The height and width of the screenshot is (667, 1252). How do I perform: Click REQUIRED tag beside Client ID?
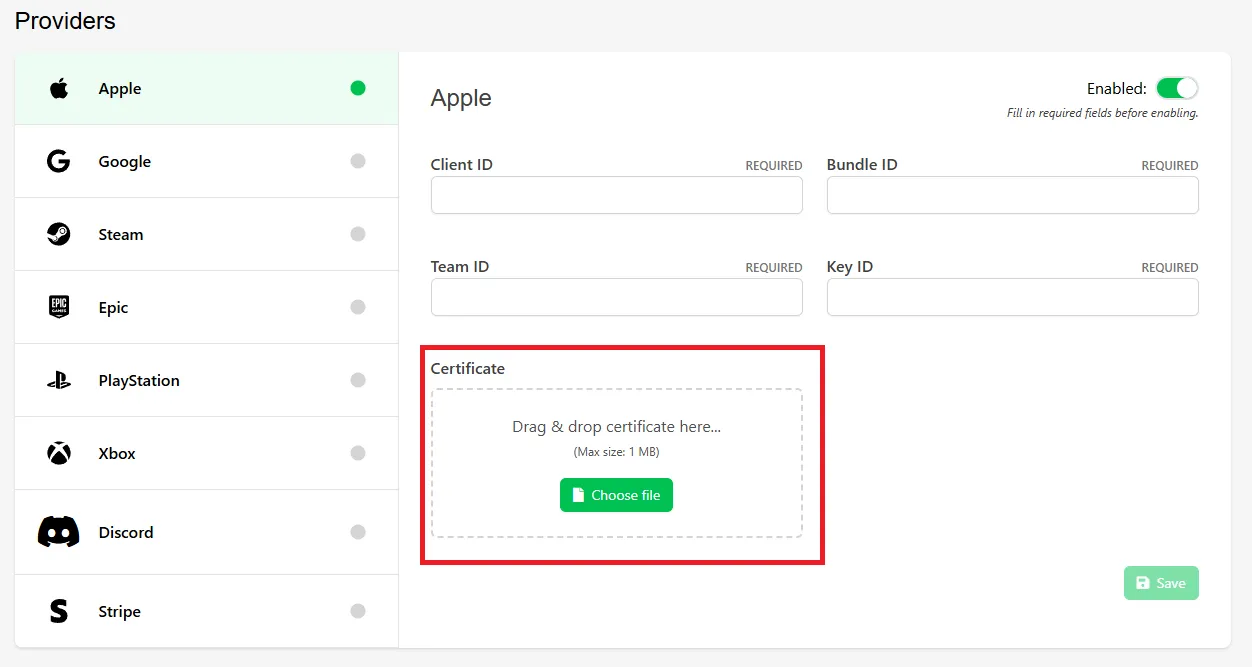point(774,166)
